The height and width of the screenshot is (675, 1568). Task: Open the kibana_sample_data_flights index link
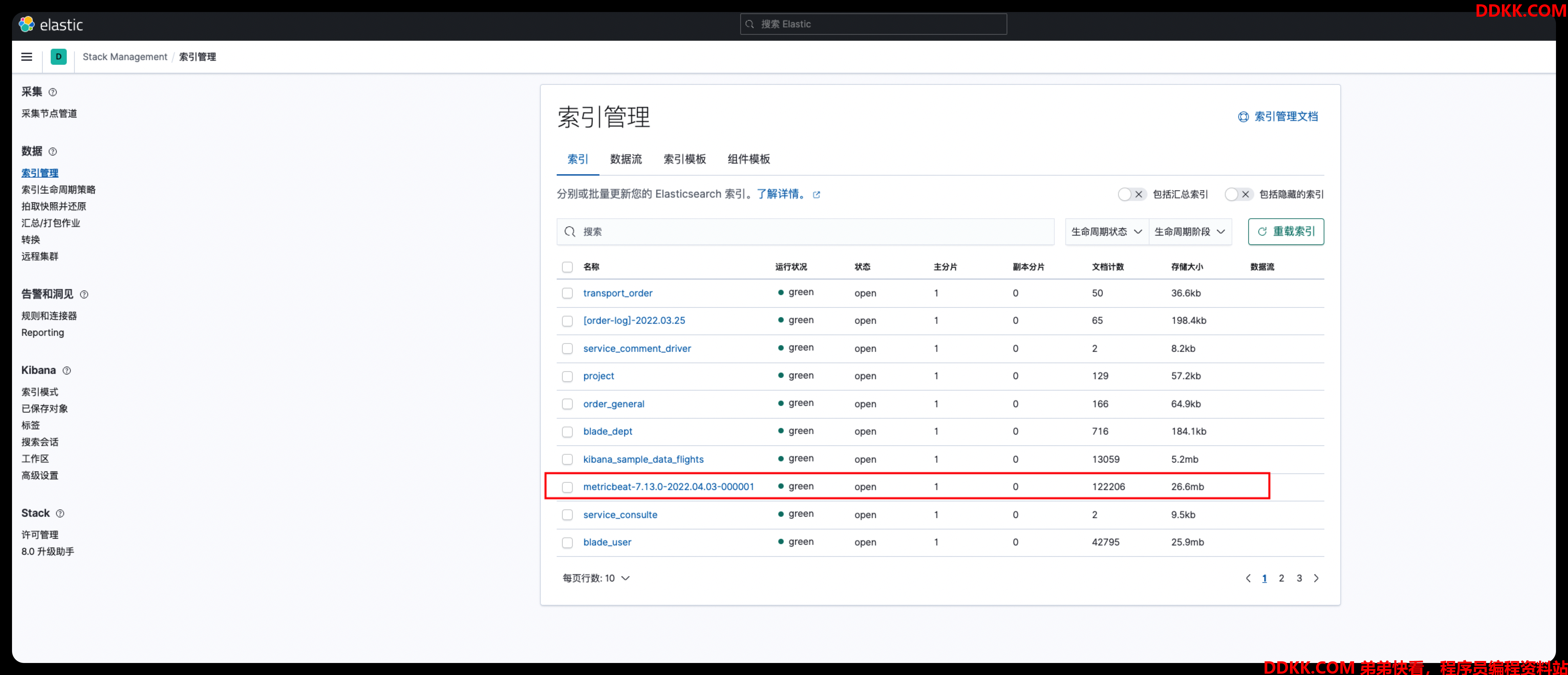click(x=643, y=460)
